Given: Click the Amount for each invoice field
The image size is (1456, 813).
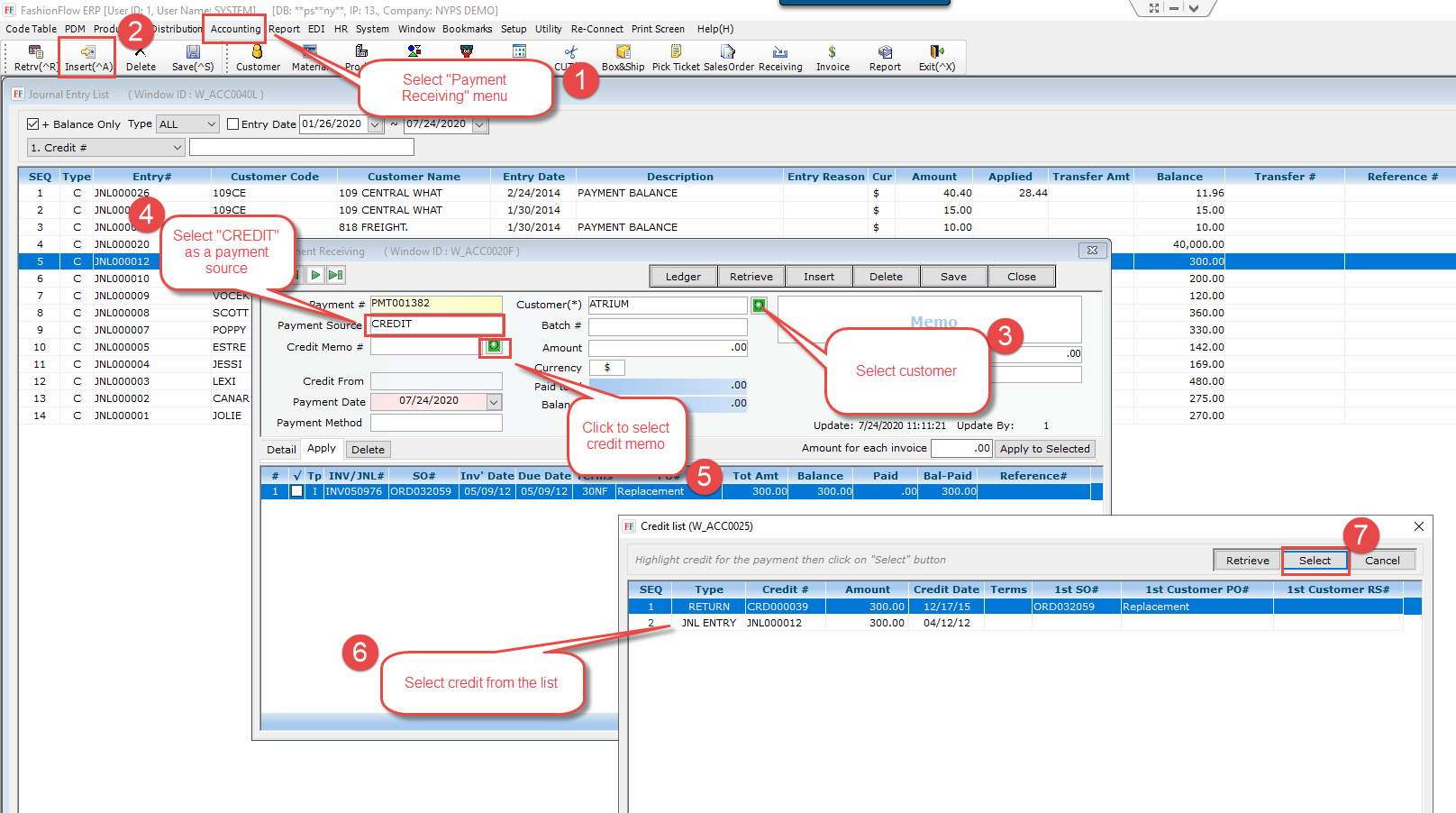Looking at the screenshot, I should (x=960, y=448).
